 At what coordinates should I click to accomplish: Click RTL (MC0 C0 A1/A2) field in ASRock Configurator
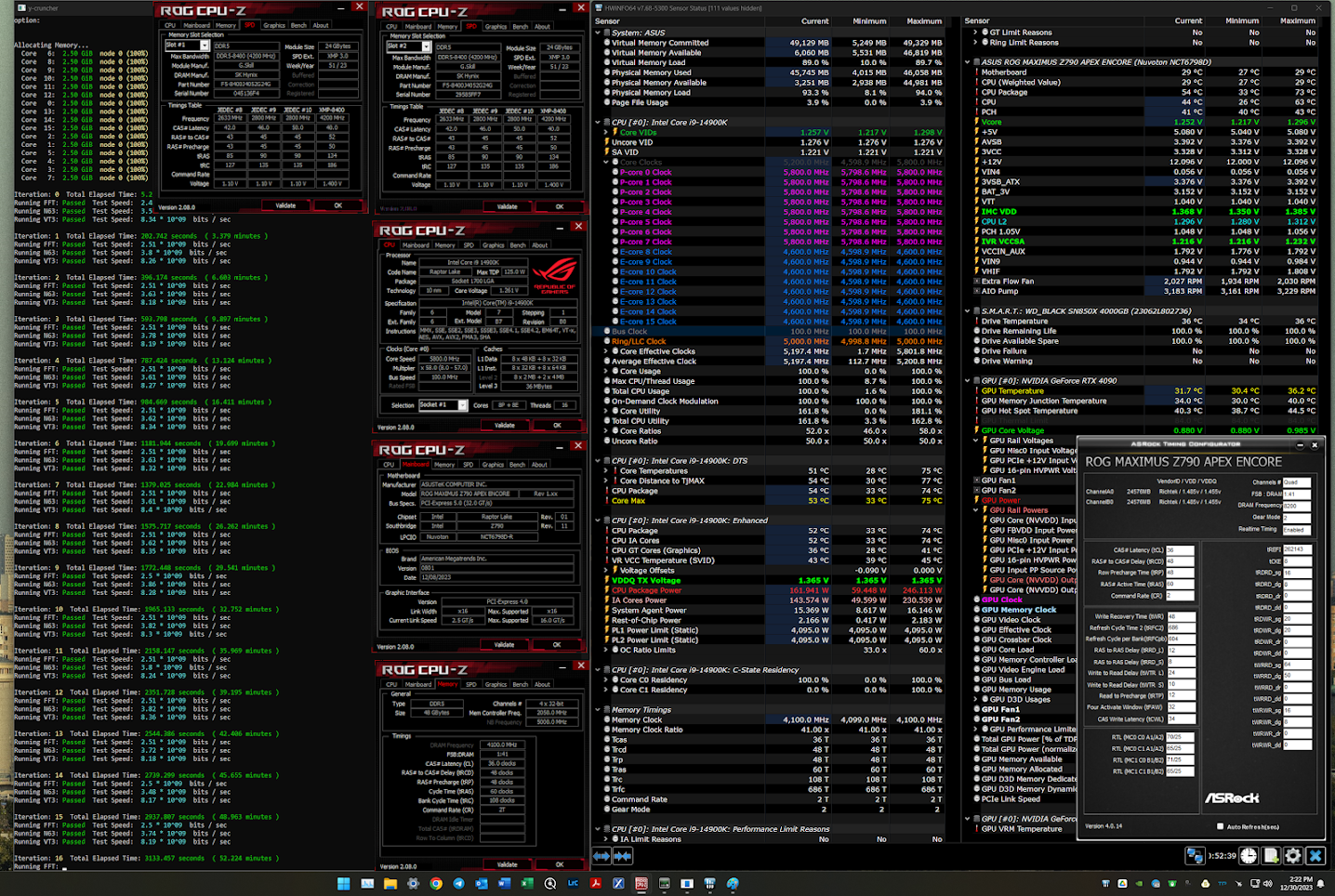1180,737
